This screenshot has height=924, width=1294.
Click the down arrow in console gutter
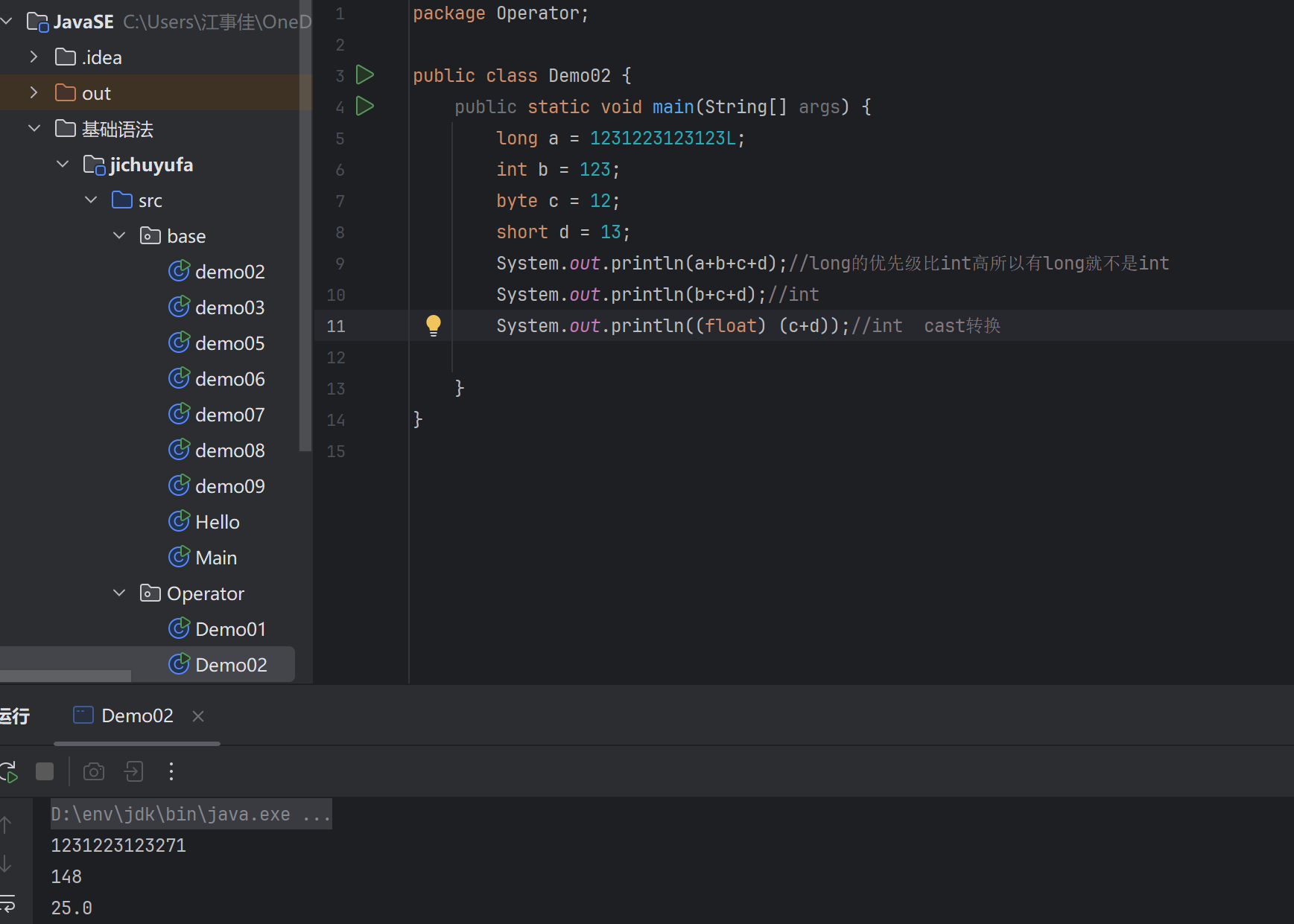pyautogui.click(x=6, y=864)
